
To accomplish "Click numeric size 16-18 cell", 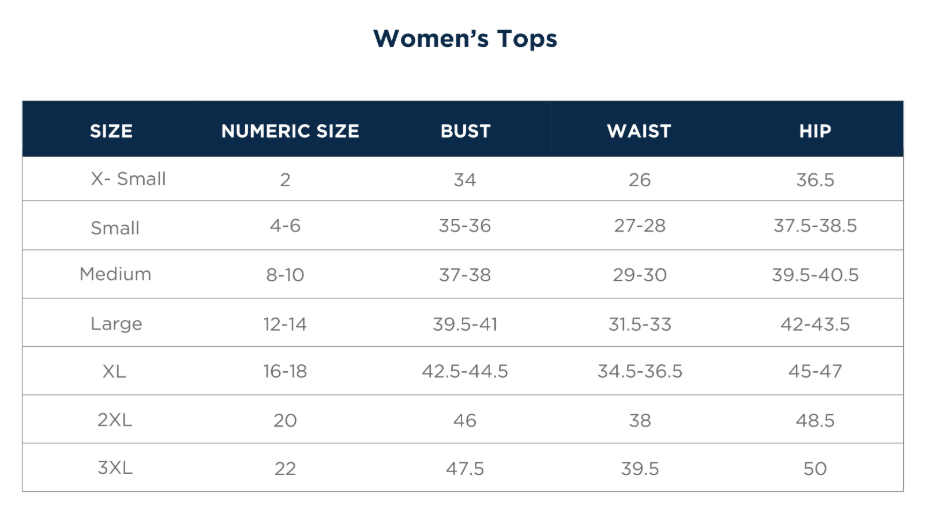I will [x=285, y=371].
